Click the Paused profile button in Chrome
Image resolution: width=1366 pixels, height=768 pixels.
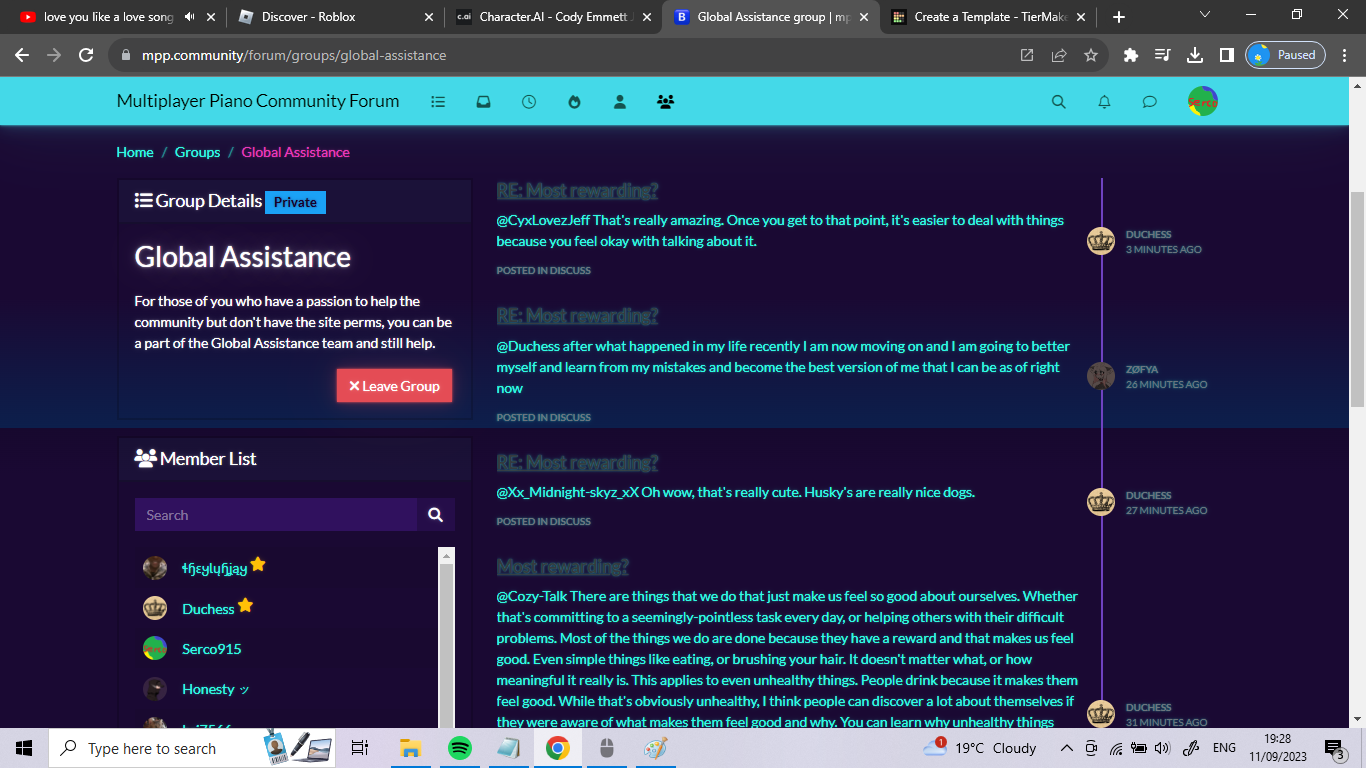click(1286, 55)
